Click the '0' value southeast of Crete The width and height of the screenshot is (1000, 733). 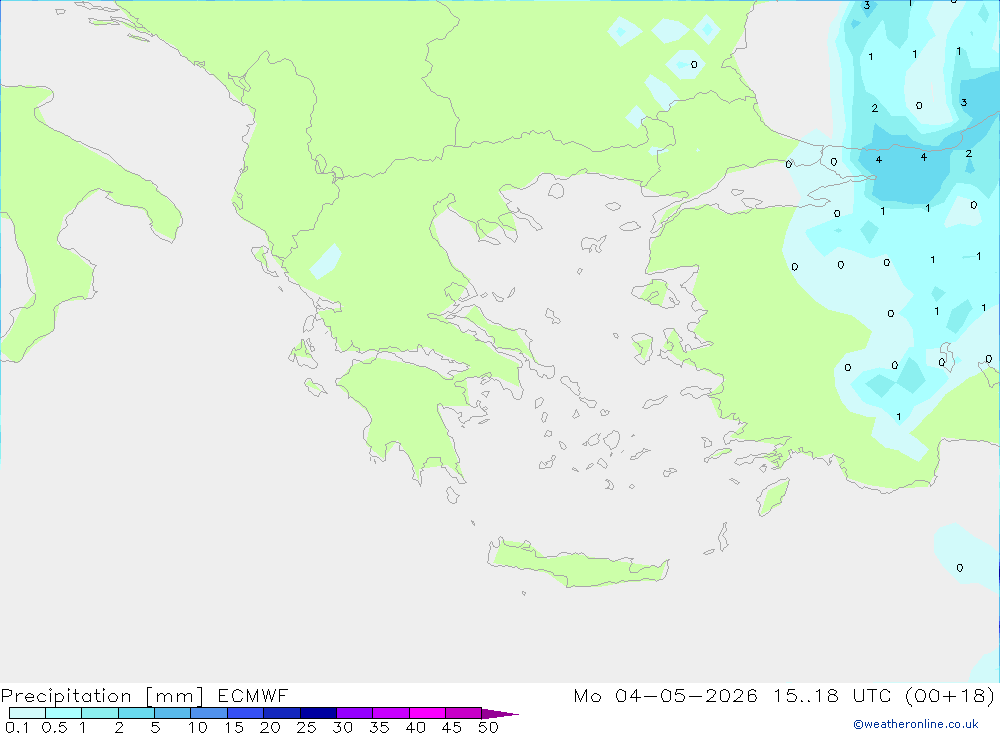960,568
